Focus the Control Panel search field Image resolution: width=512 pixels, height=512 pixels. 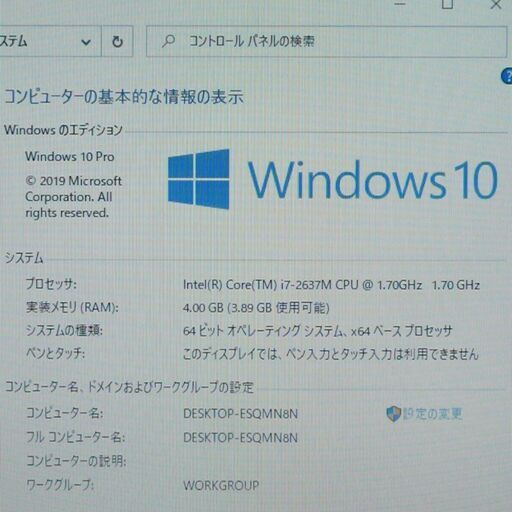[x=326, y=42]
